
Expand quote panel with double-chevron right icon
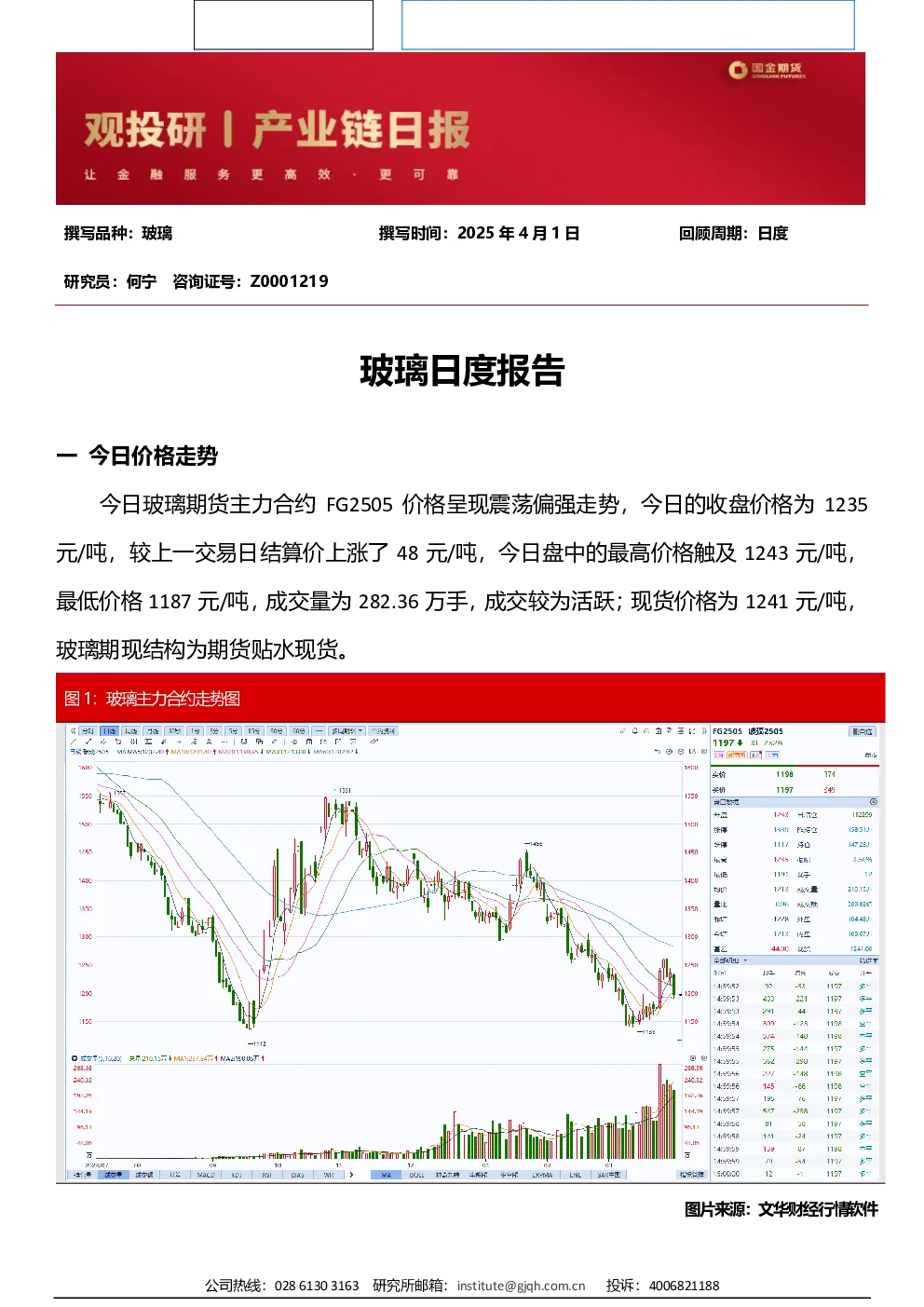[x=704, y=731]
